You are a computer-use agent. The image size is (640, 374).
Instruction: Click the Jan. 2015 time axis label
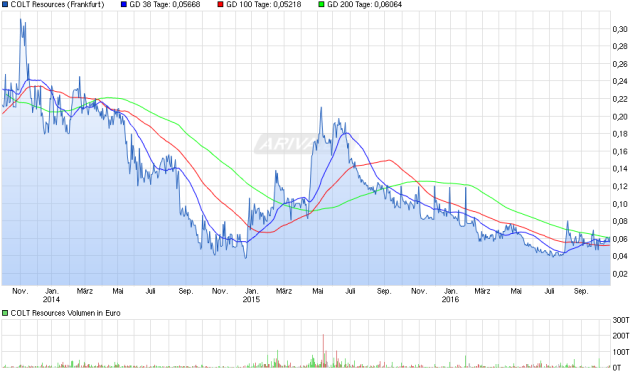[x=251, y=295]
